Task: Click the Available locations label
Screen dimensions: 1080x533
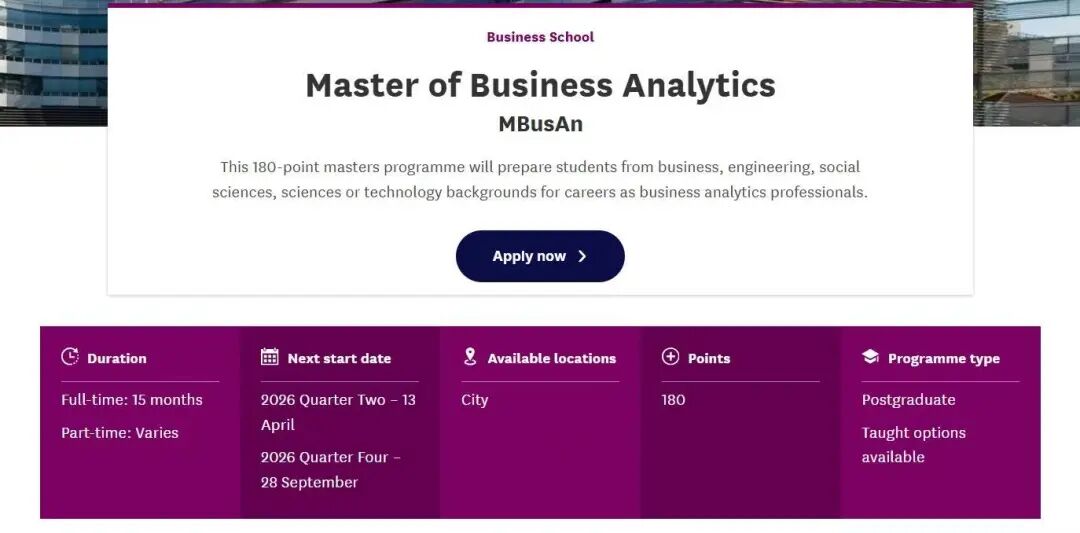Action: pyautogui.click(x=552, y=358)
